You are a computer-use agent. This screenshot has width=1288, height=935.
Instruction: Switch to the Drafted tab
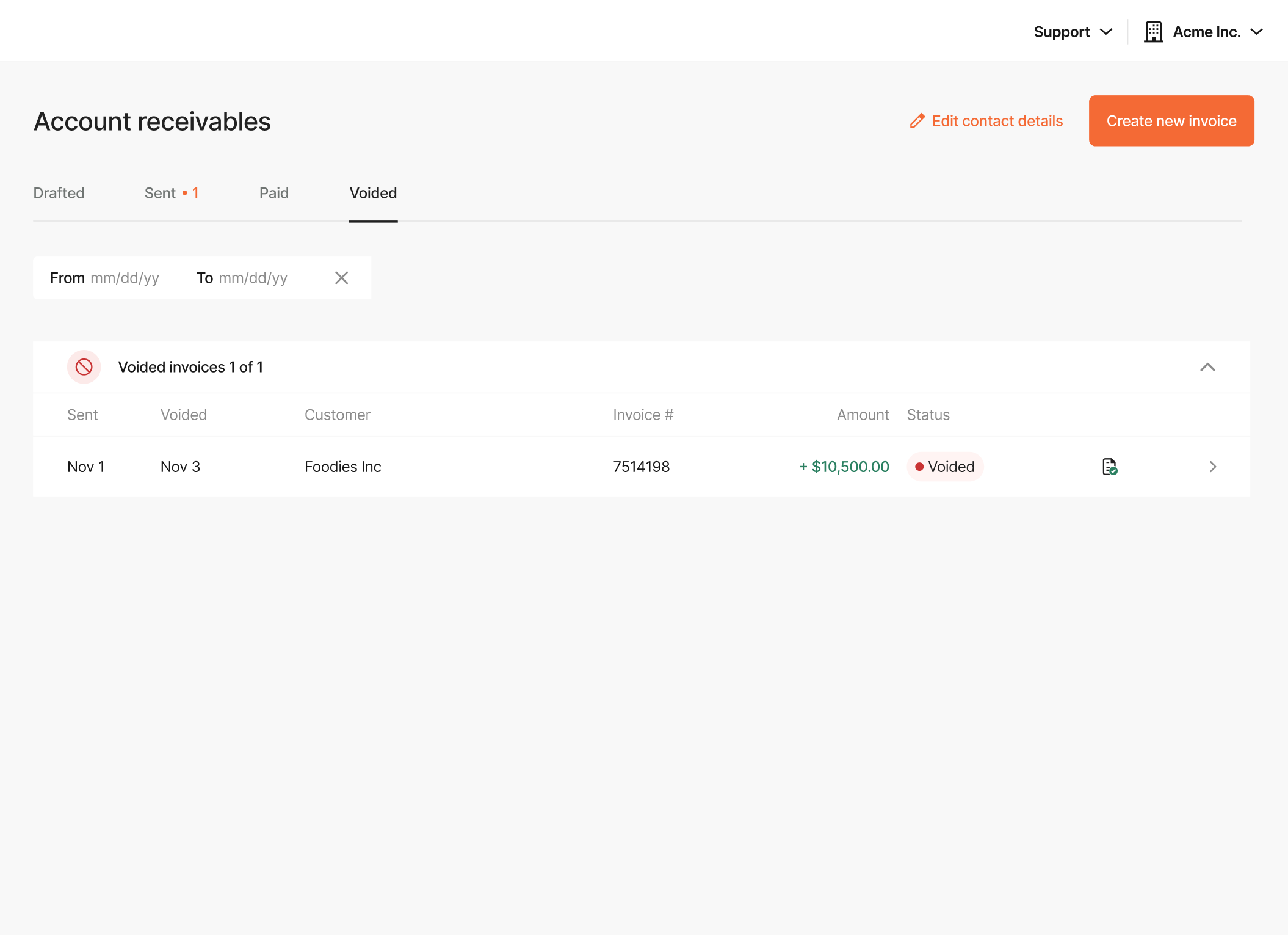59,193
